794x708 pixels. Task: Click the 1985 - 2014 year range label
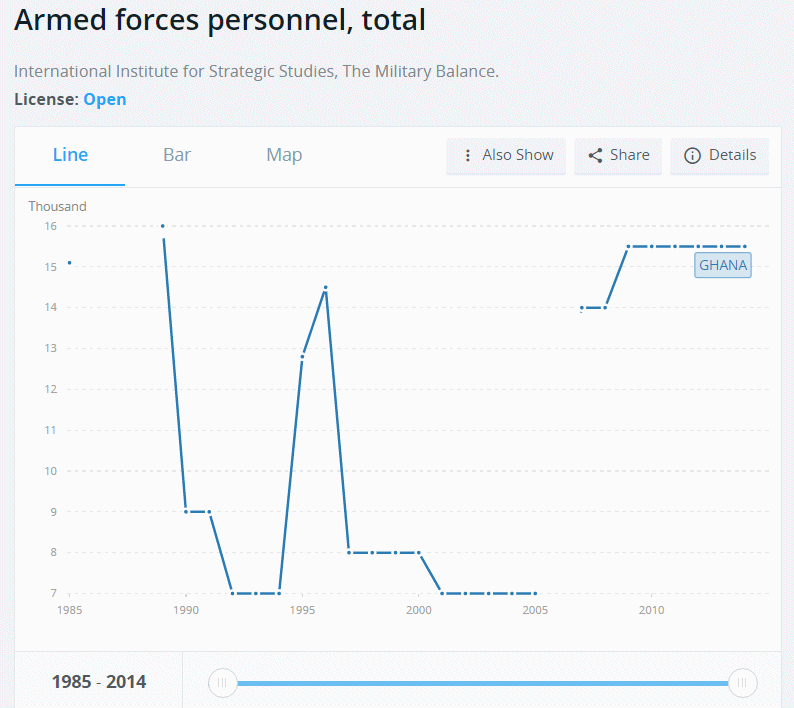99,682
